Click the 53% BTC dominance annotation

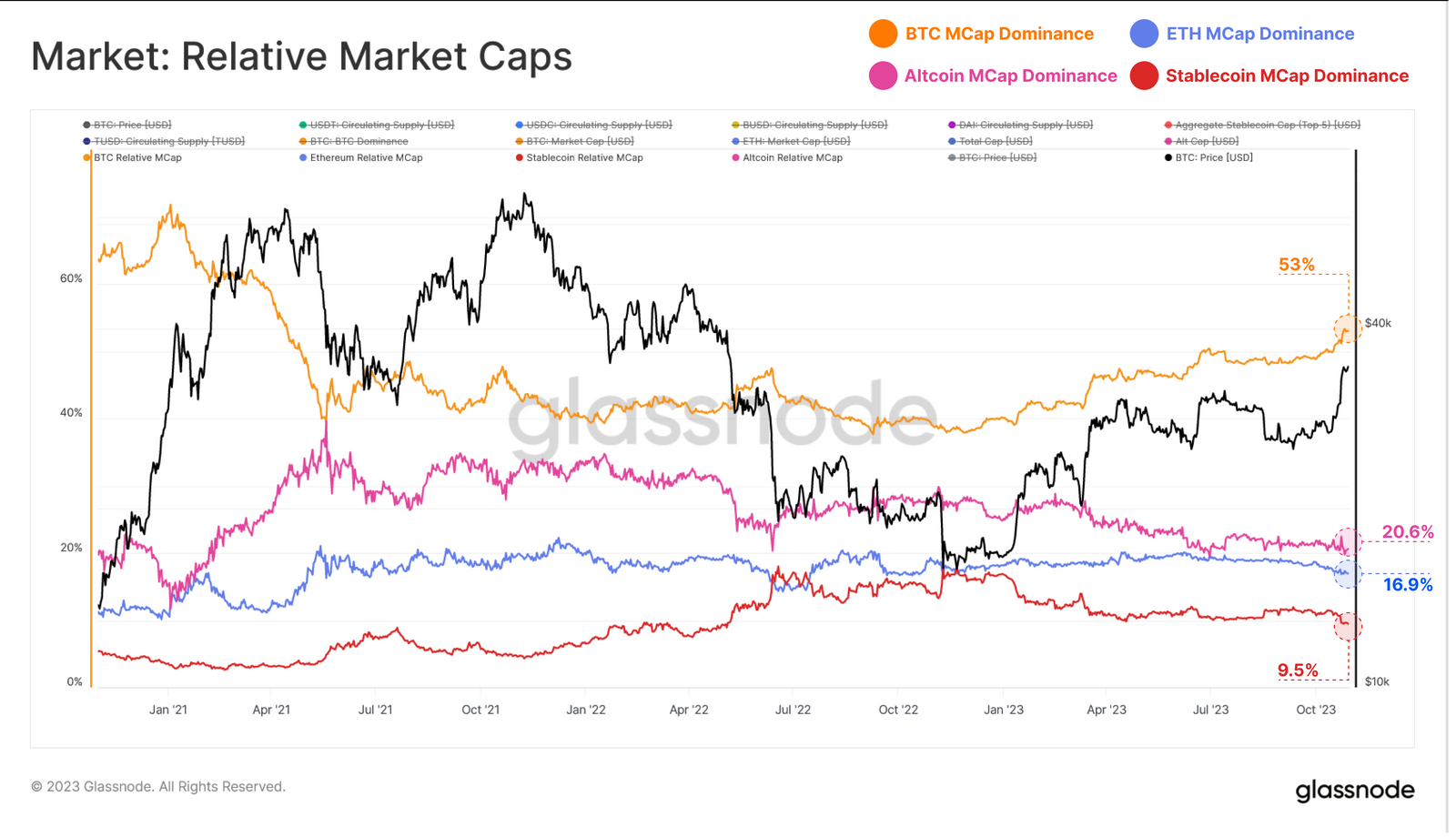[x=1296, y=265]
